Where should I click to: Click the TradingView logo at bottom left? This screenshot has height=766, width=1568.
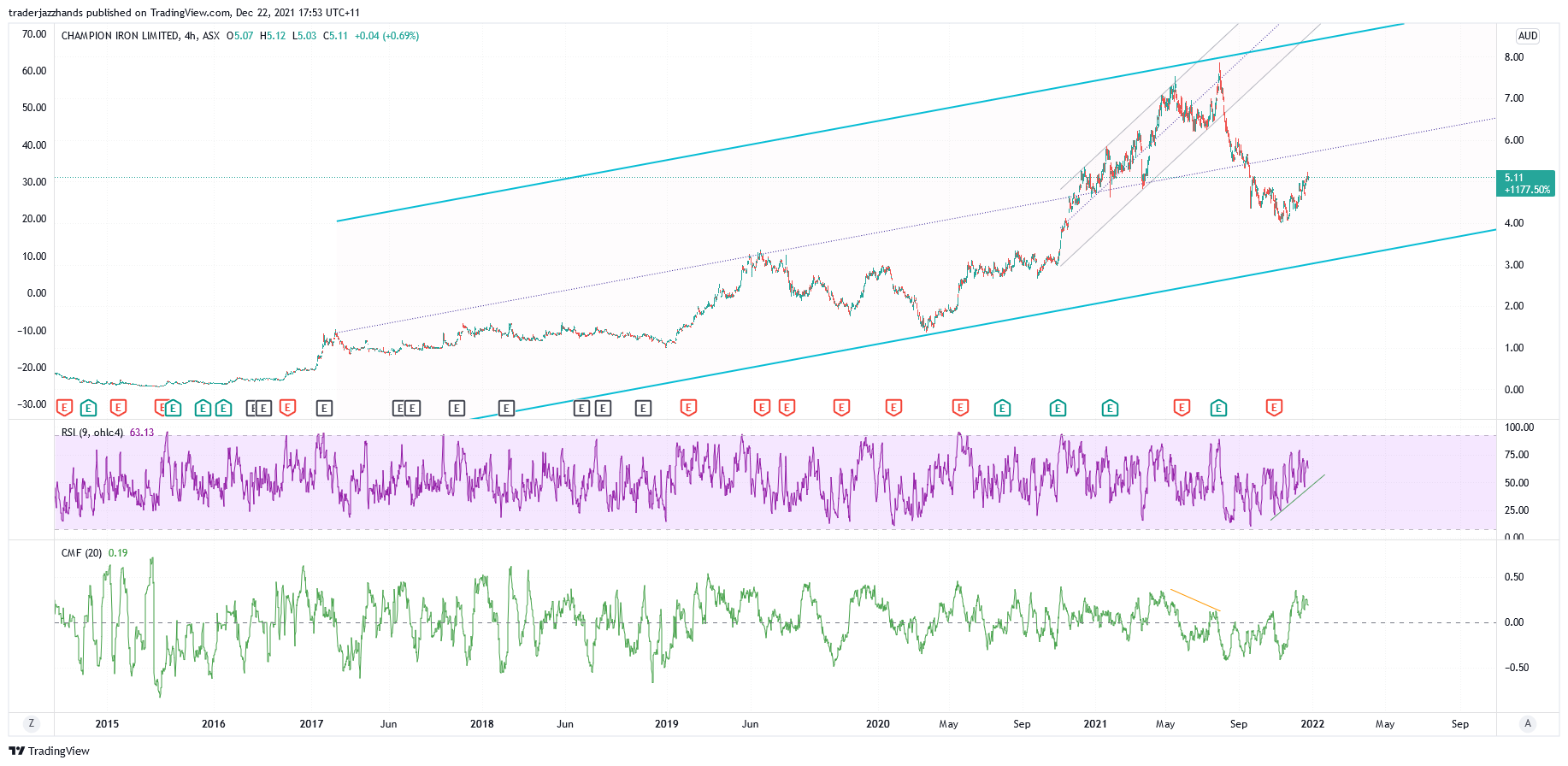click(x=49, y=751)
